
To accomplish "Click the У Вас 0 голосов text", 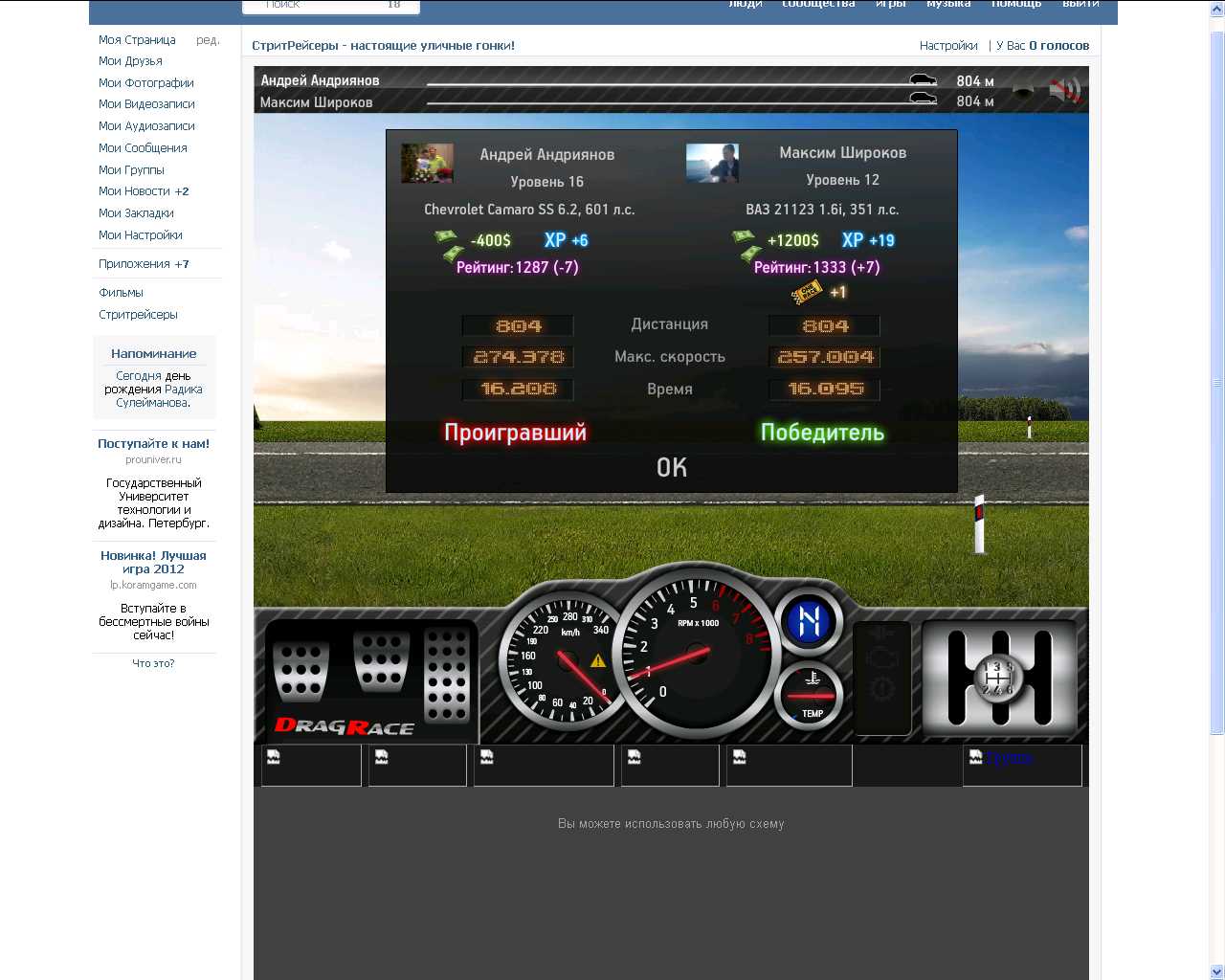I will coord(1043,45).
